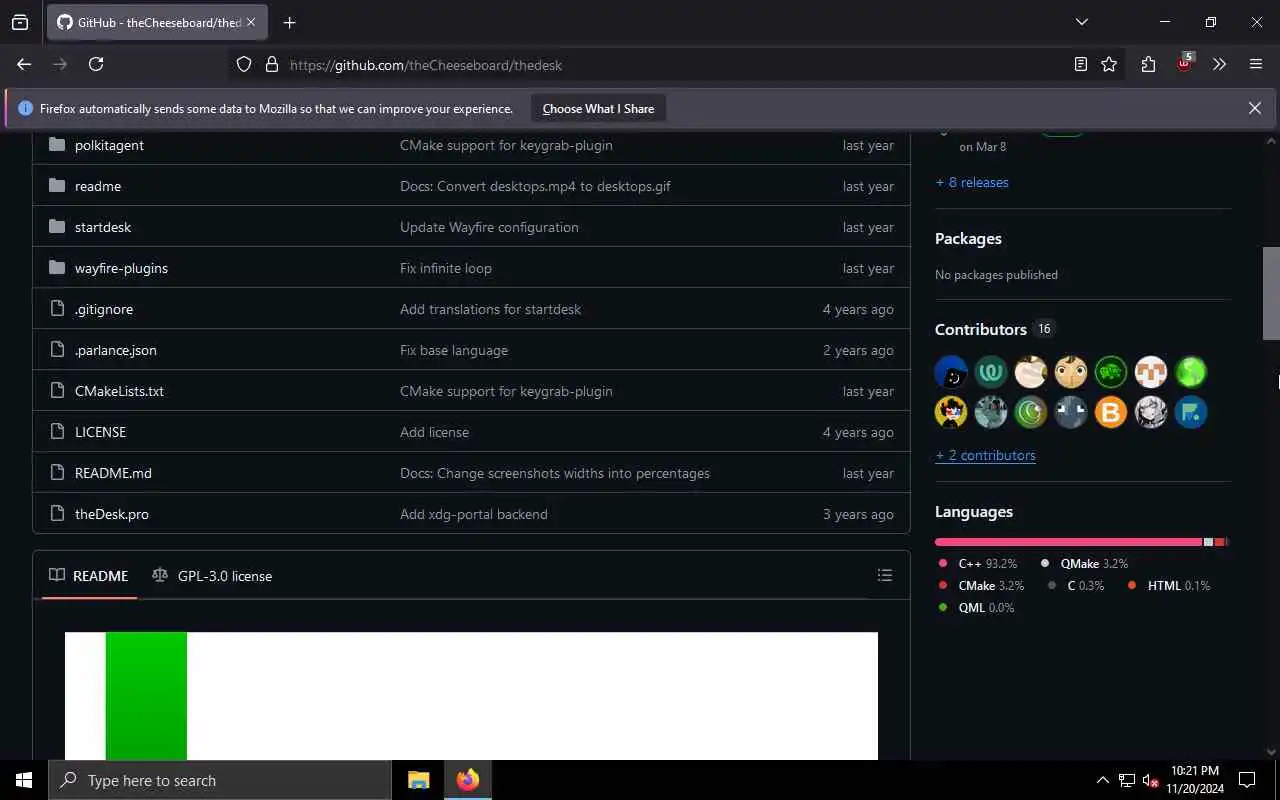Open the + 8 releases link
Viewport: 1280px width, 800px height.
[972, 182]
